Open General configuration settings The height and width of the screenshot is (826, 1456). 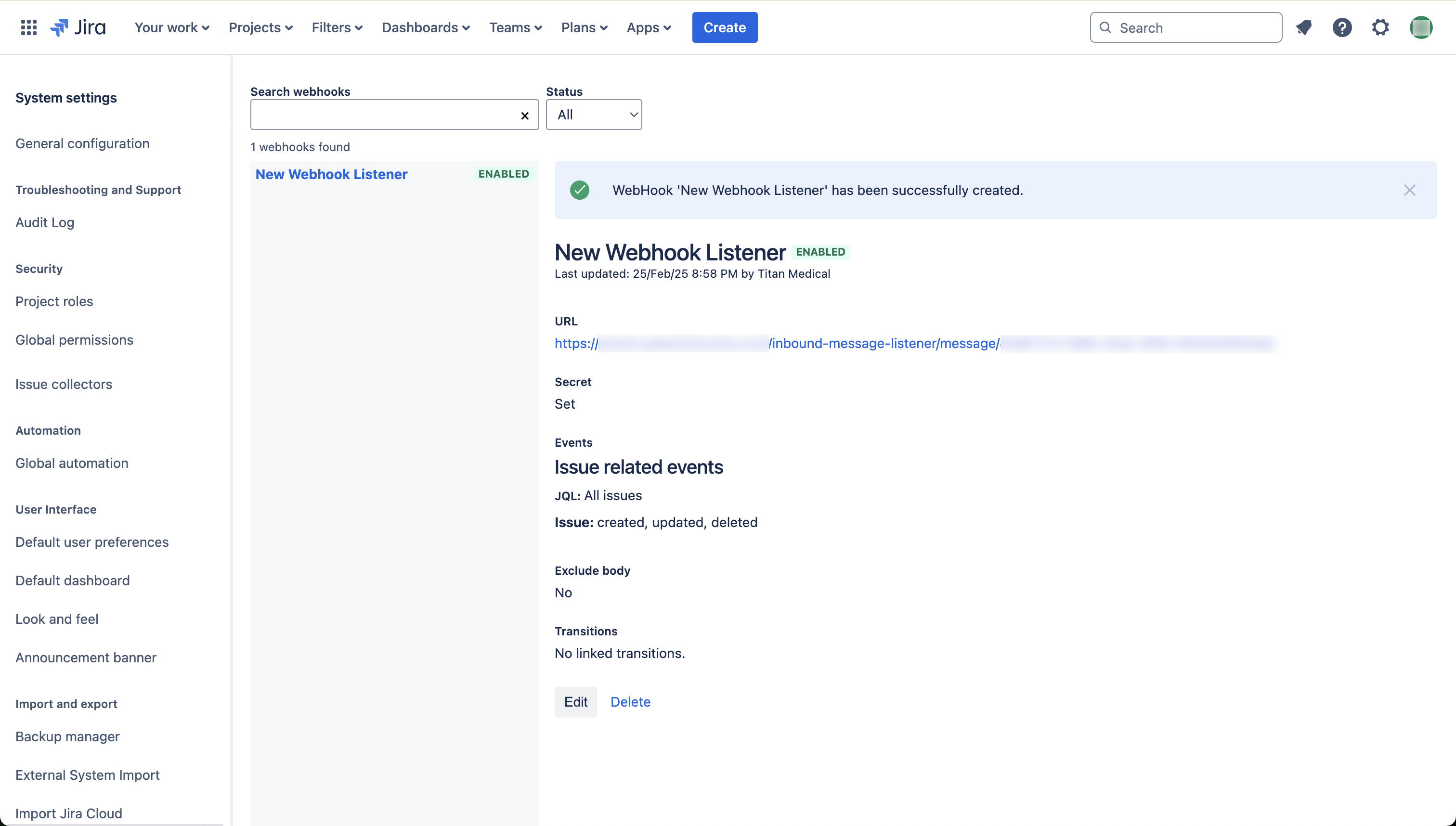coord(82,143)
